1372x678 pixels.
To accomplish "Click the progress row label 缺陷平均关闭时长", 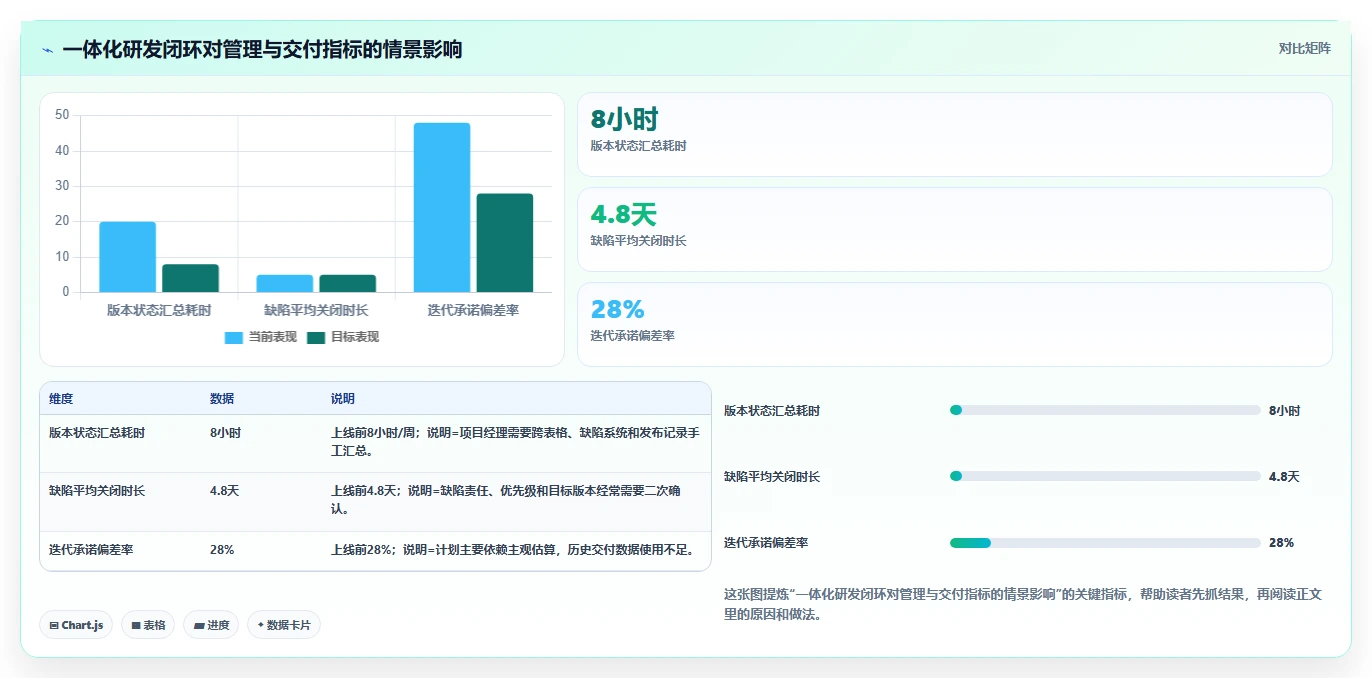I will (x=772, y=477).
